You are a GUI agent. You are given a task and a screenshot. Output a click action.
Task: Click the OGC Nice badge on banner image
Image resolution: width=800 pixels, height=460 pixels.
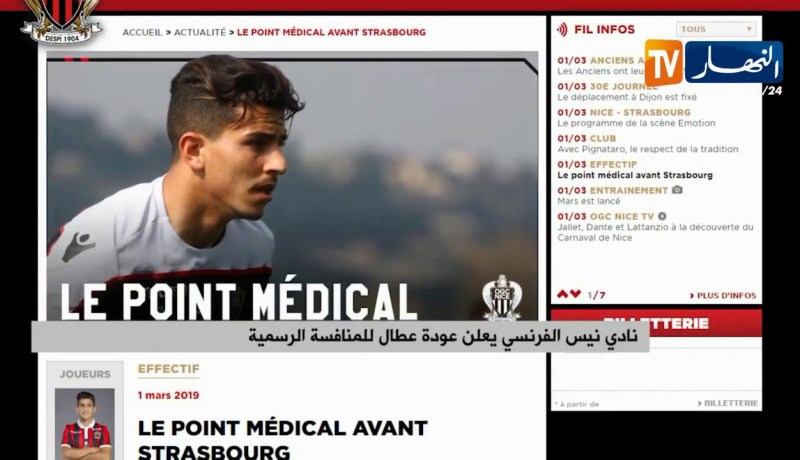pos(502,298)
